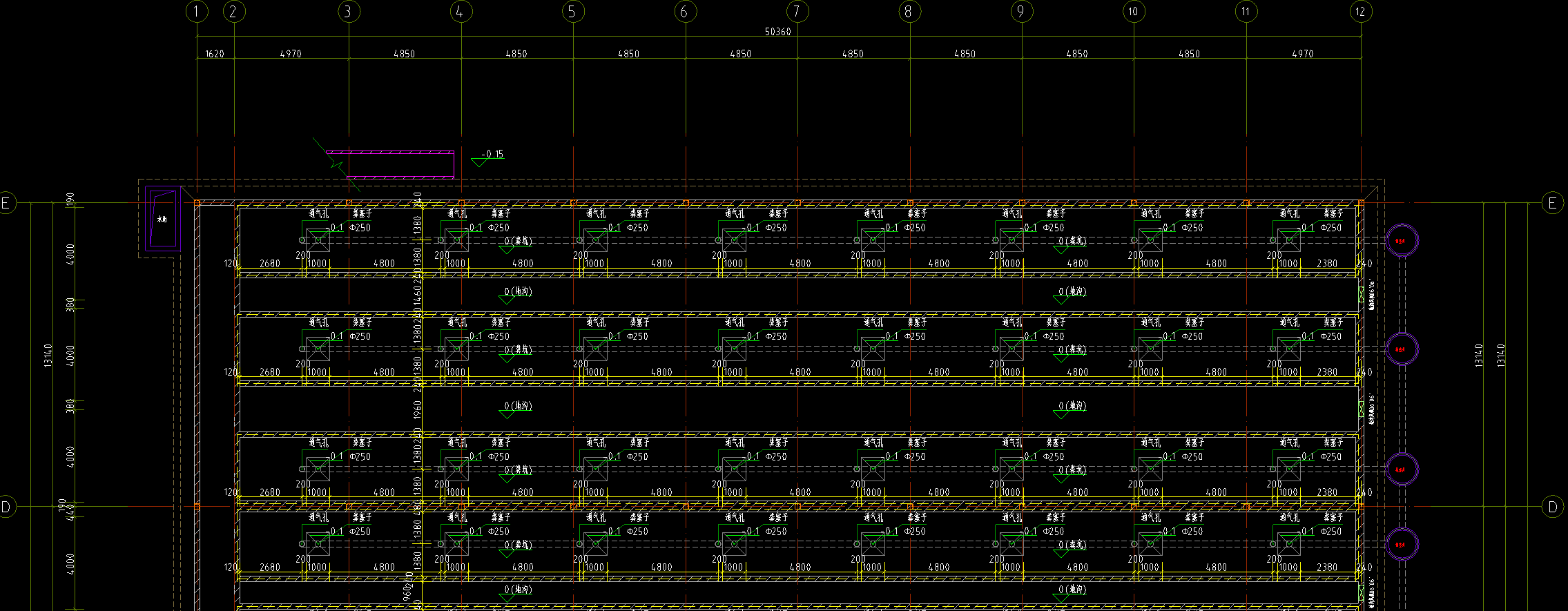Click the right axis bubble labeled E
The width and height of the screenshot is (1568, 611).
pyautogui.click(x=1552, y=203)
